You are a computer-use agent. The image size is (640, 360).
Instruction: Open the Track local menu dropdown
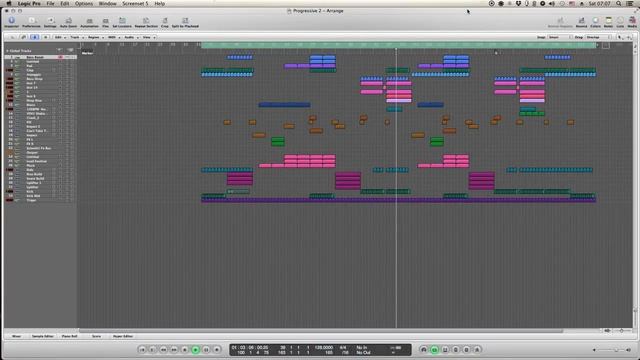point(77,37)
